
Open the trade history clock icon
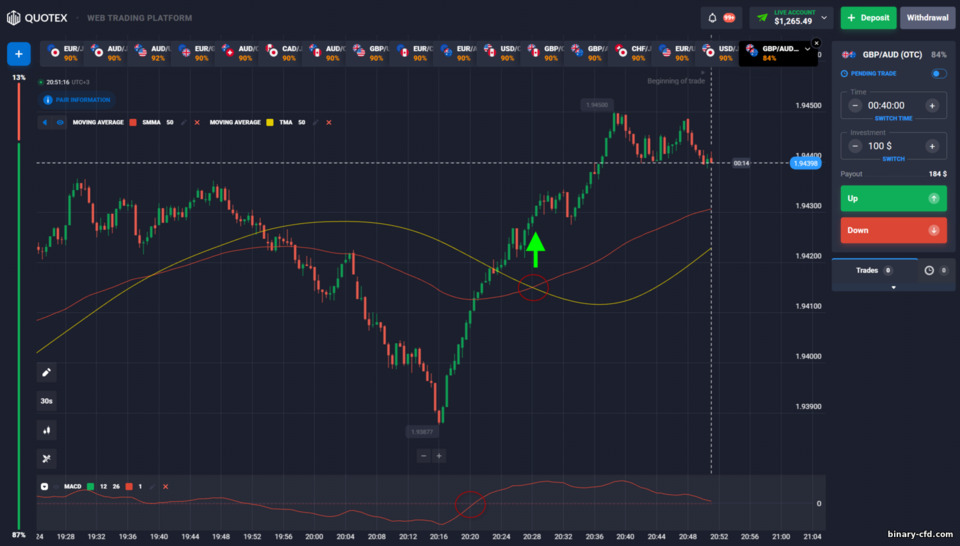pyautogui.click(x=929, y=270)
